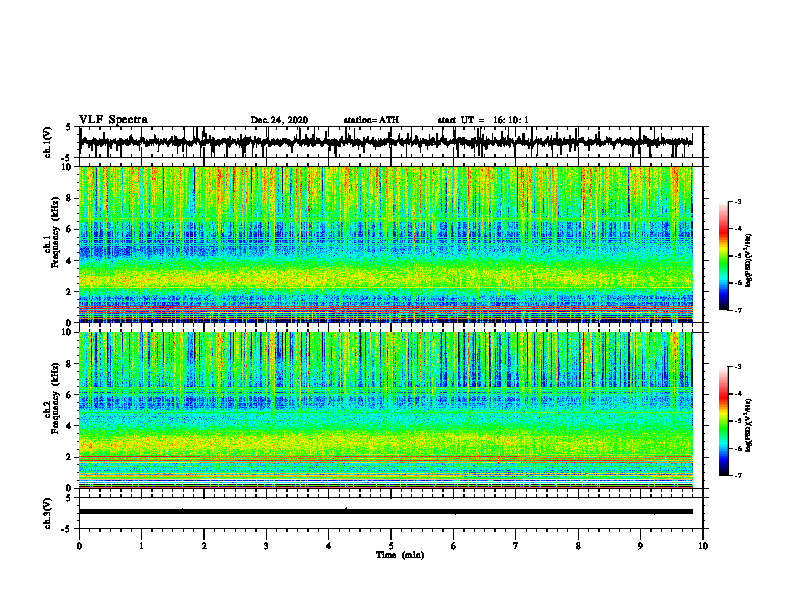Select the ch.1 color bar "log(PSD)" units label
Viewport: 792px width, 612px height.
tap(749, 260)
